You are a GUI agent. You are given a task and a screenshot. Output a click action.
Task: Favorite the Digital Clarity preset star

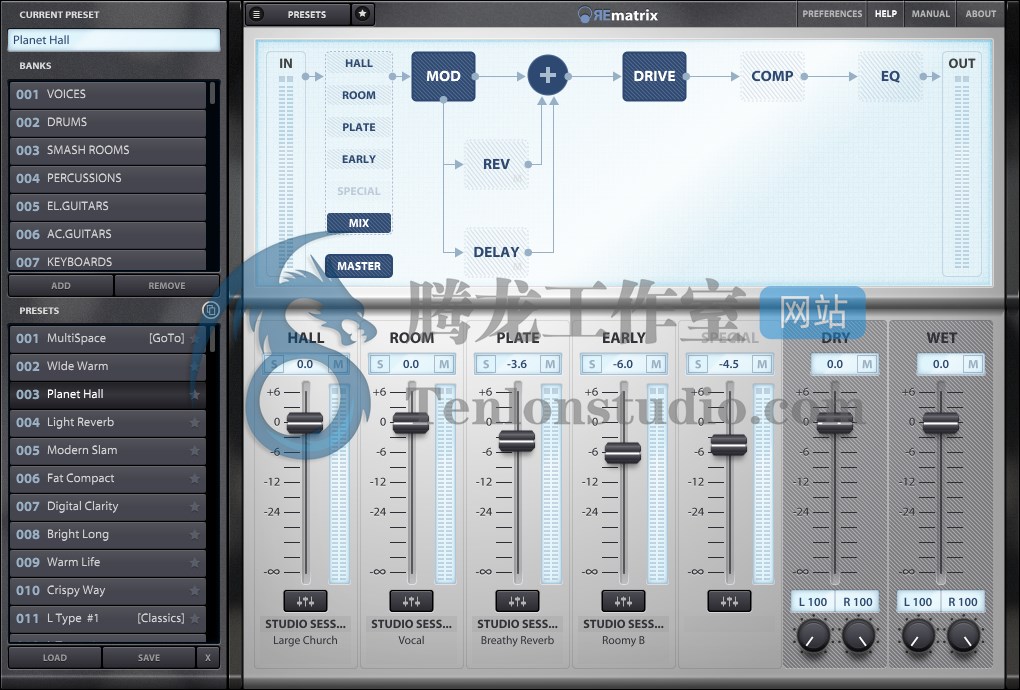point(195,507)
